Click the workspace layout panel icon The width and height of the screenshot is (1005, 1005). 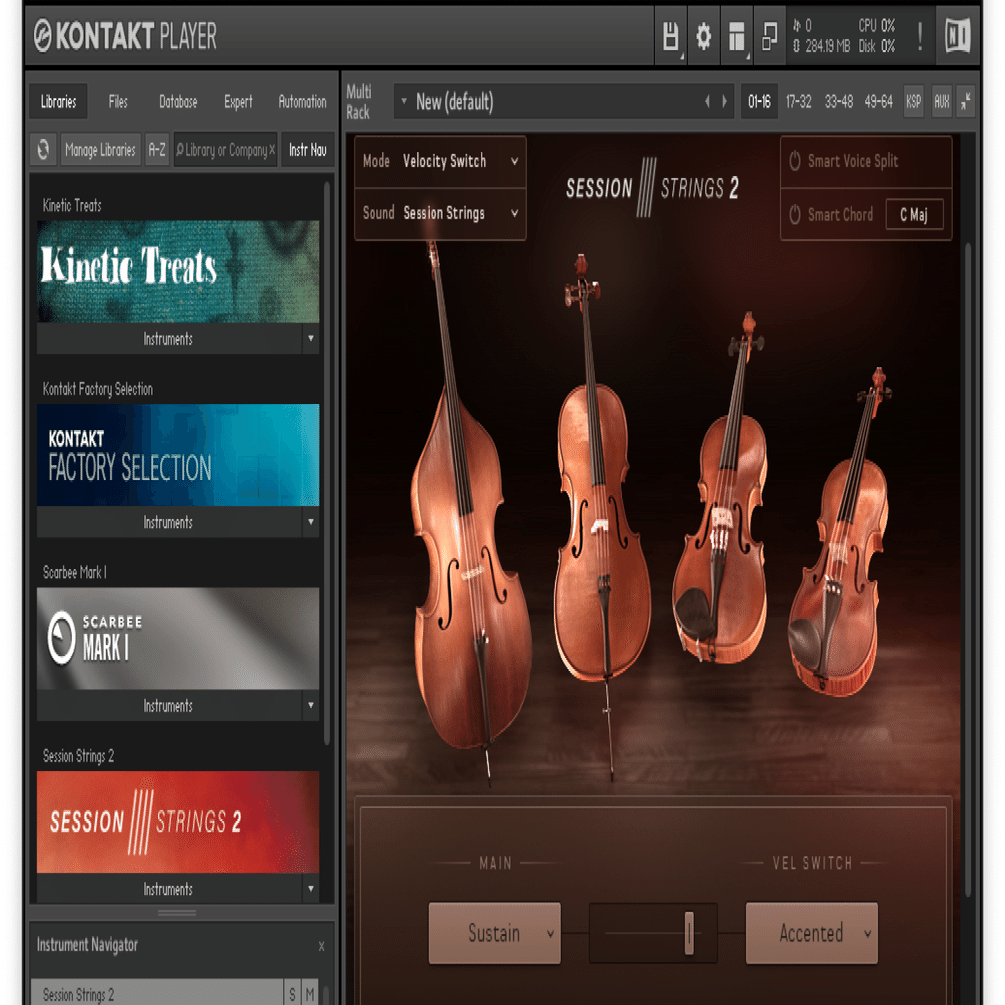[x=737, y=36]
